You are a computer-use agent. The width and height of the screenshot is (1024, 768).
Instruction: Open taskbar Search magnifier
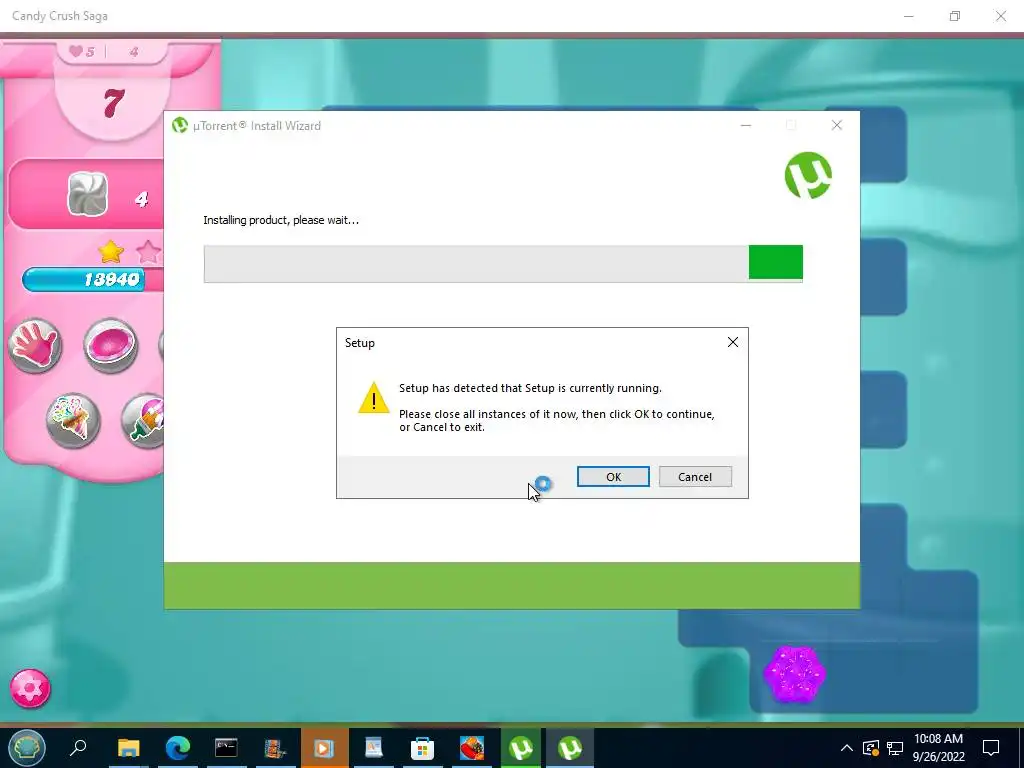pyautogui.click(x=78, y=748)
